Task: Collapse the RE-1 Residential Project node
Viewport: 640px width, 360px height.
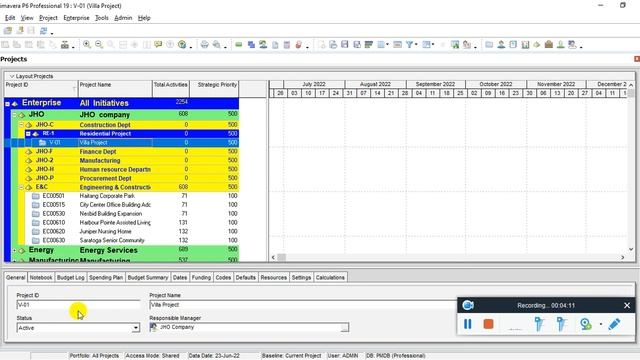Action: [x=28, y=133]
